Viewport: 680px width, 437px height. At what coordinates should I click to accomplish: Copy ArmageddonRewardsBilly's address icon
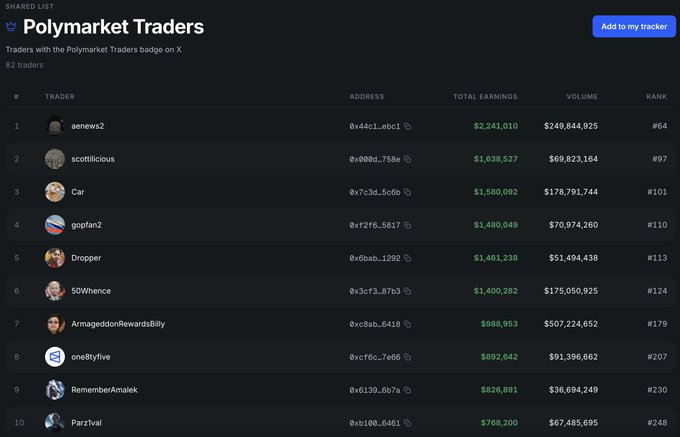(x=408, y=324)
